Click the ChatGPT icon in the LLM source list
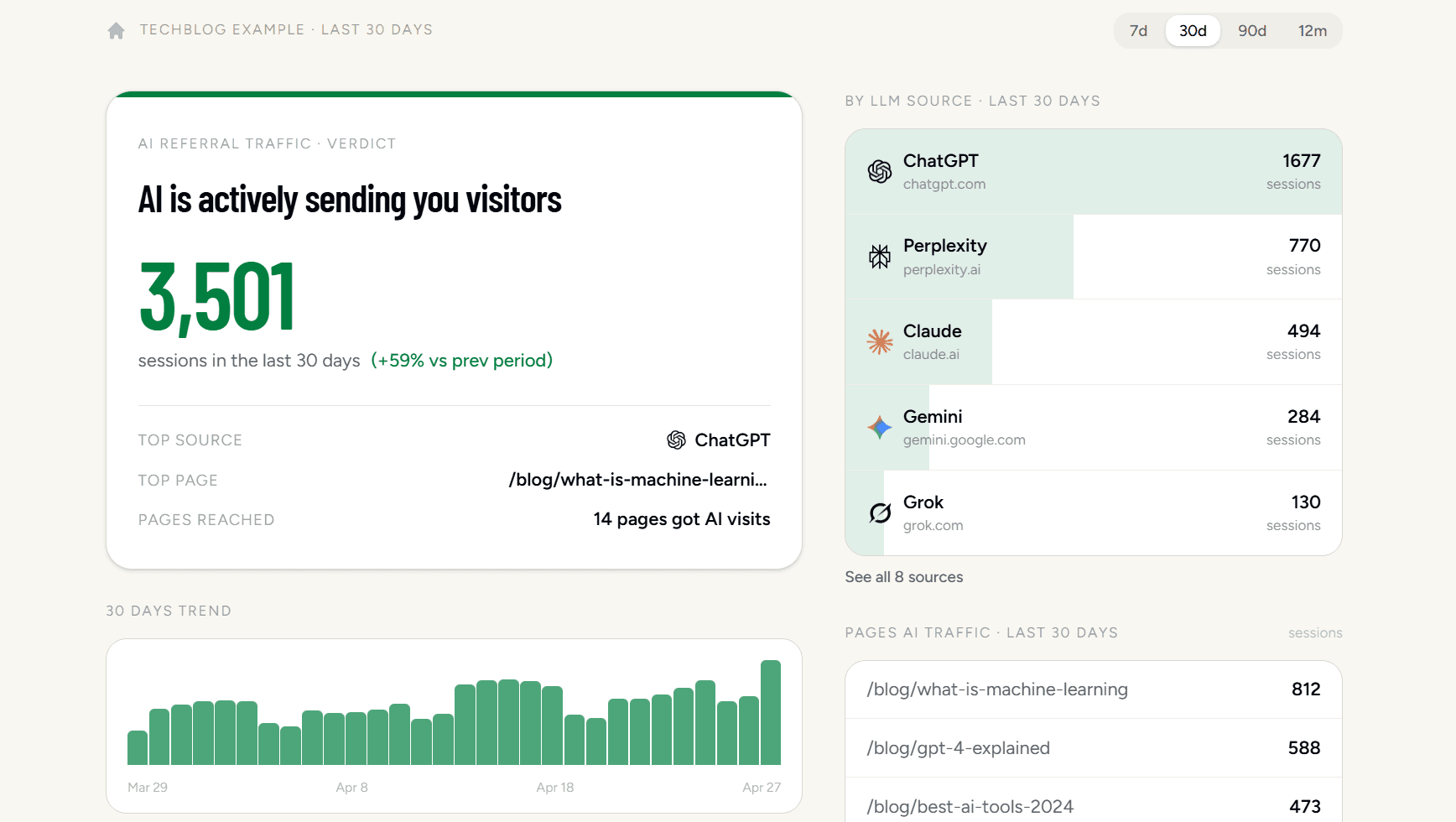Image resolution: width=1456 pixels, height=822 pixels. coord(879,172)
